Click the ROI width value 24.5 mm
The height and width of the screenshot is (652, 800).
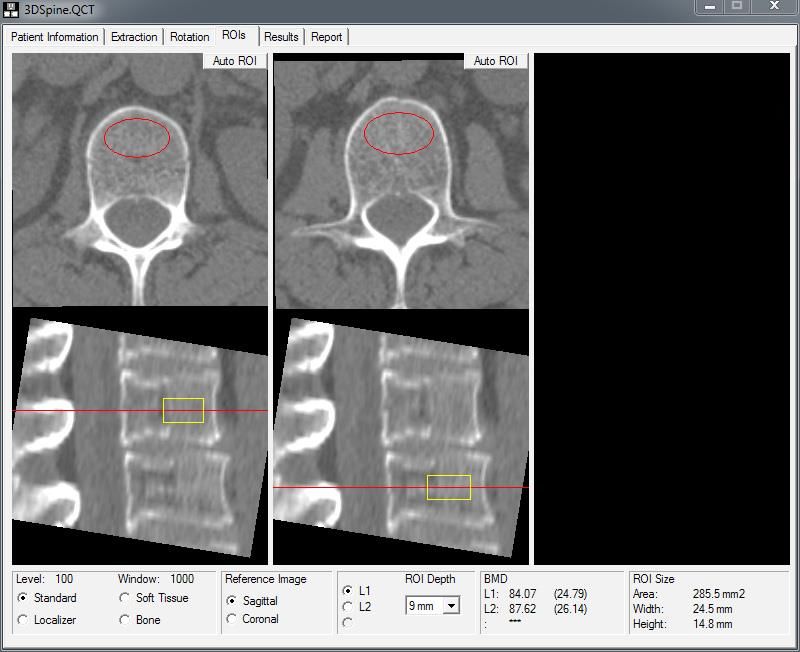point(712,609)
